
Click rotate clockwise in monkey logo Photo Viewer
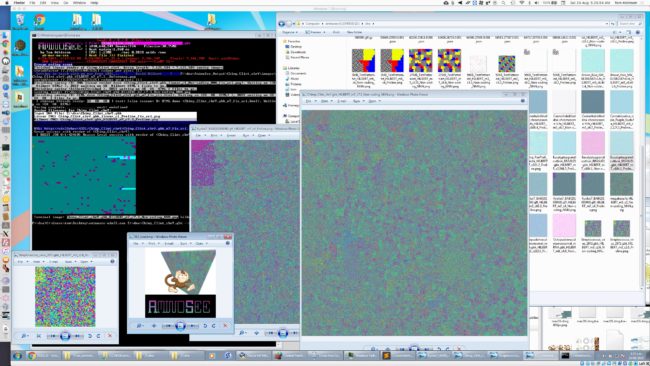click(x=214, y=326)
